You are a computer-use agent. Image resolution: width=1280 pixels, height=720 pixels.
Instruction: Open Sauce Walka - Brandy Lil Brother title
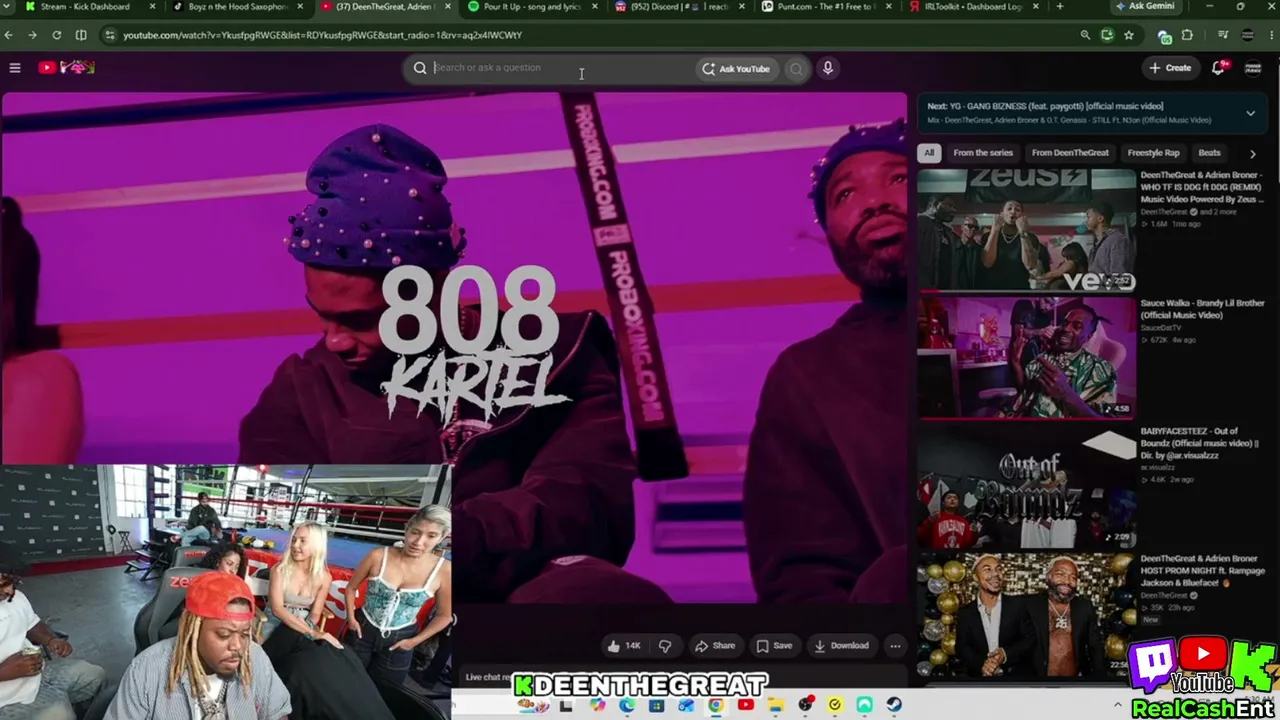coord(1202,309)
